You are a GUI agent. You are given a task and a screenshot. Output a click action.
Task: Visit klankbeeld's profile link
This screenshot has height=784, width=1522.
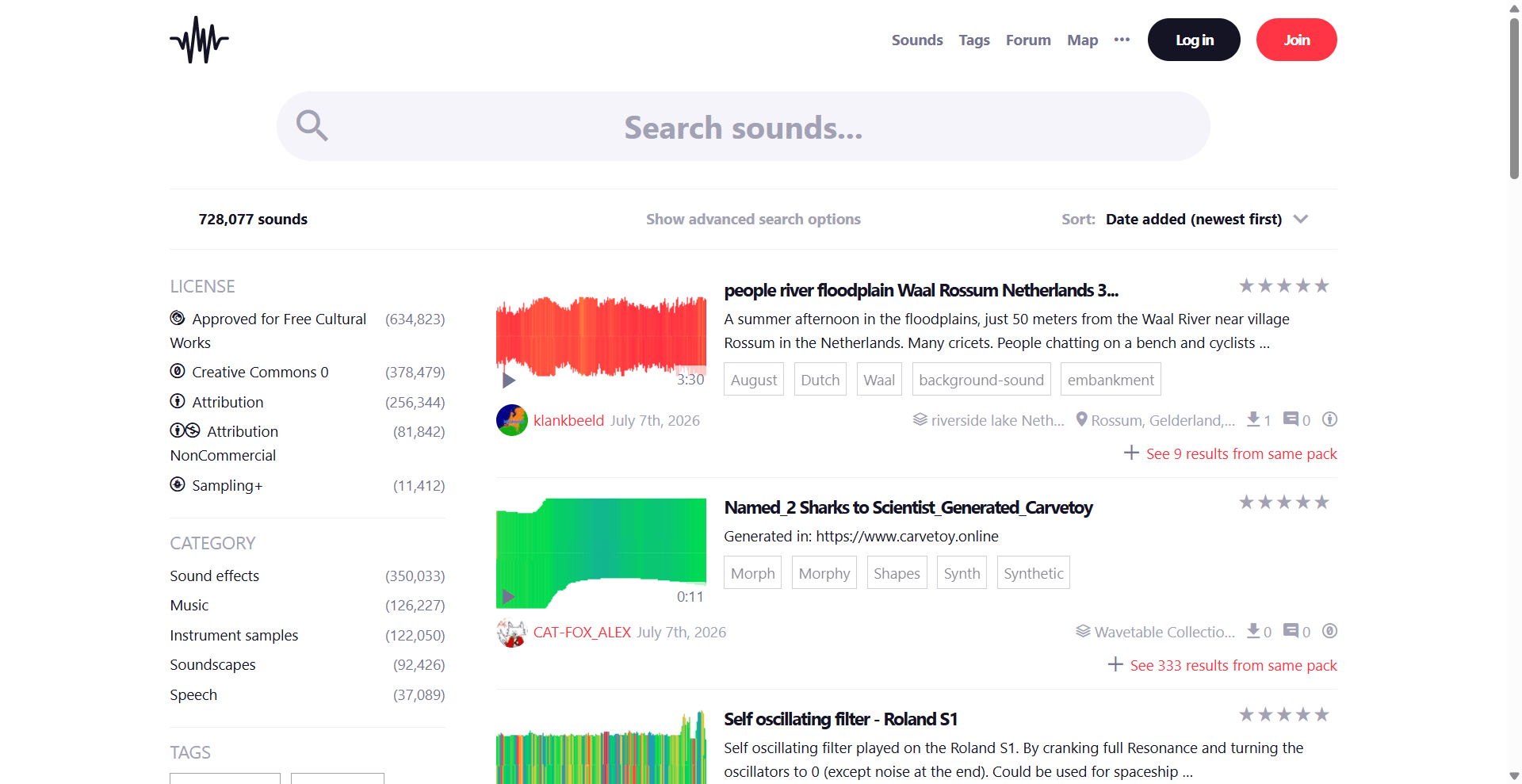coord(568,420)
